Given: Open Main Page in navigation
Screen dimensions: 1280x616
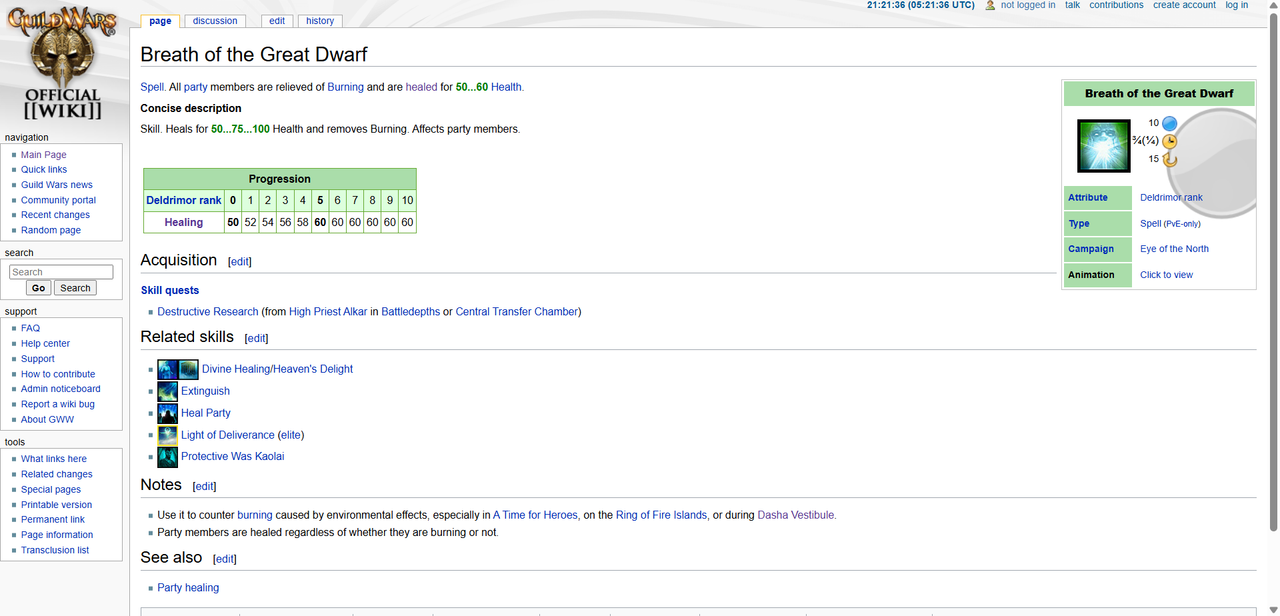Looking at the screenshot, I should pyautogui.click(x=44, y=155).
